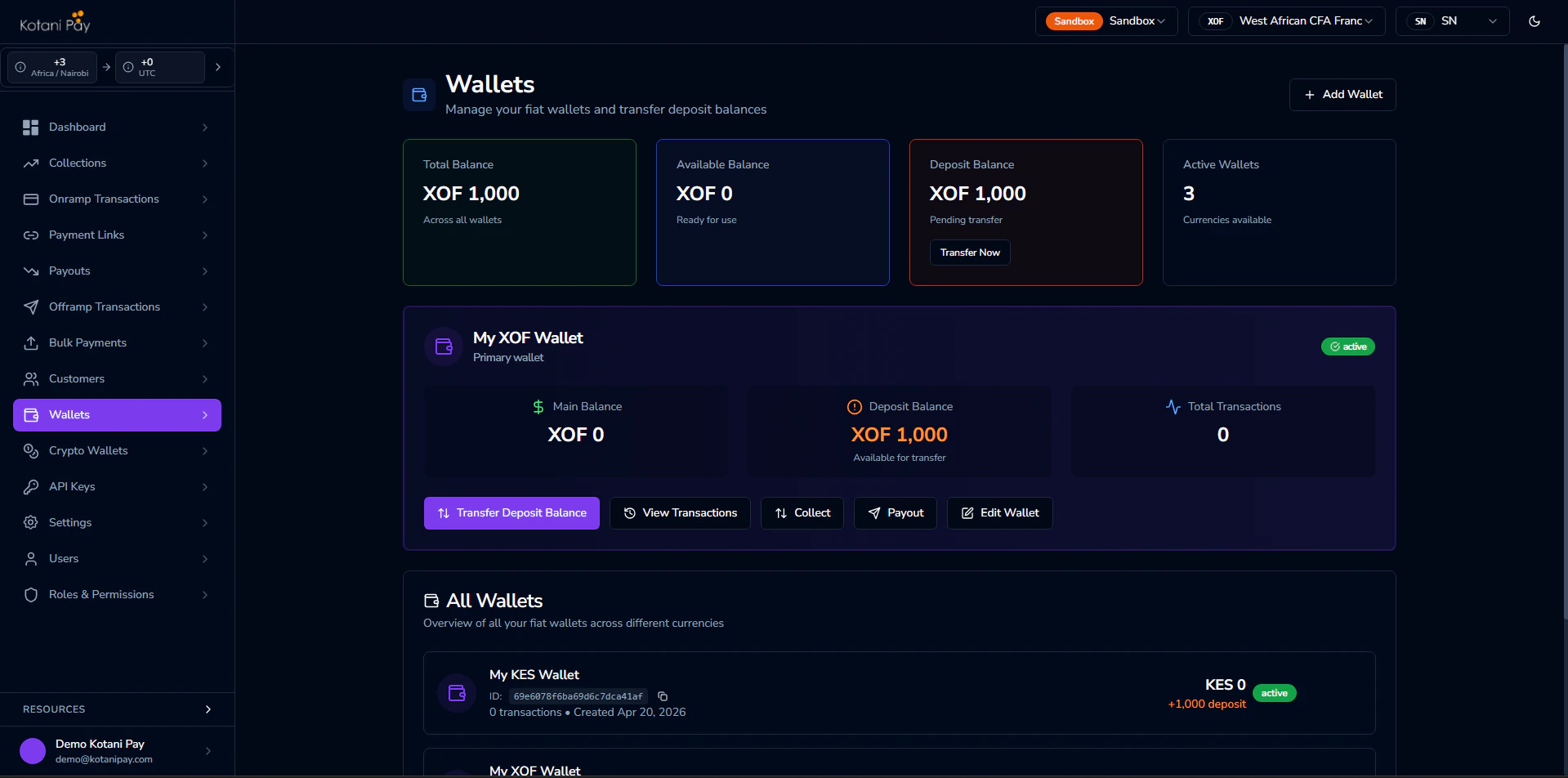Click the Kotani Pay logo
This screenshot has width=1568, height=778.
click(x=53, y=21)
